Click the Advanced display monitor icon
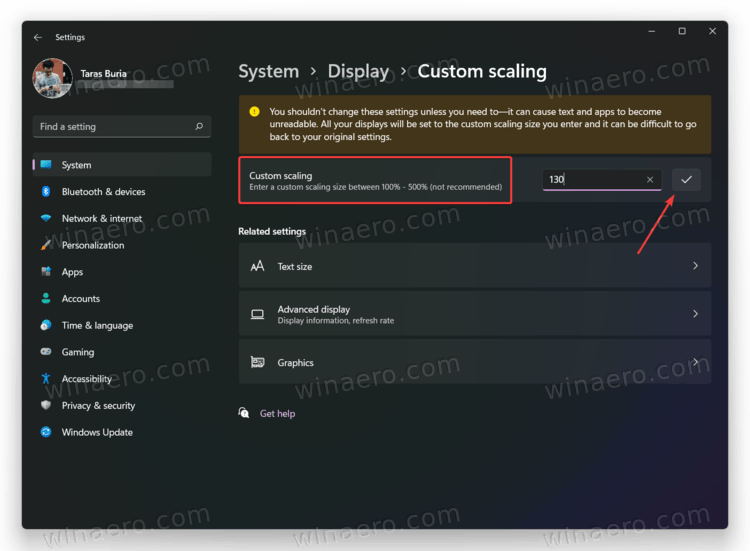Screen dimensions: 750x551 pyautogui.click(x=257, y=314)
